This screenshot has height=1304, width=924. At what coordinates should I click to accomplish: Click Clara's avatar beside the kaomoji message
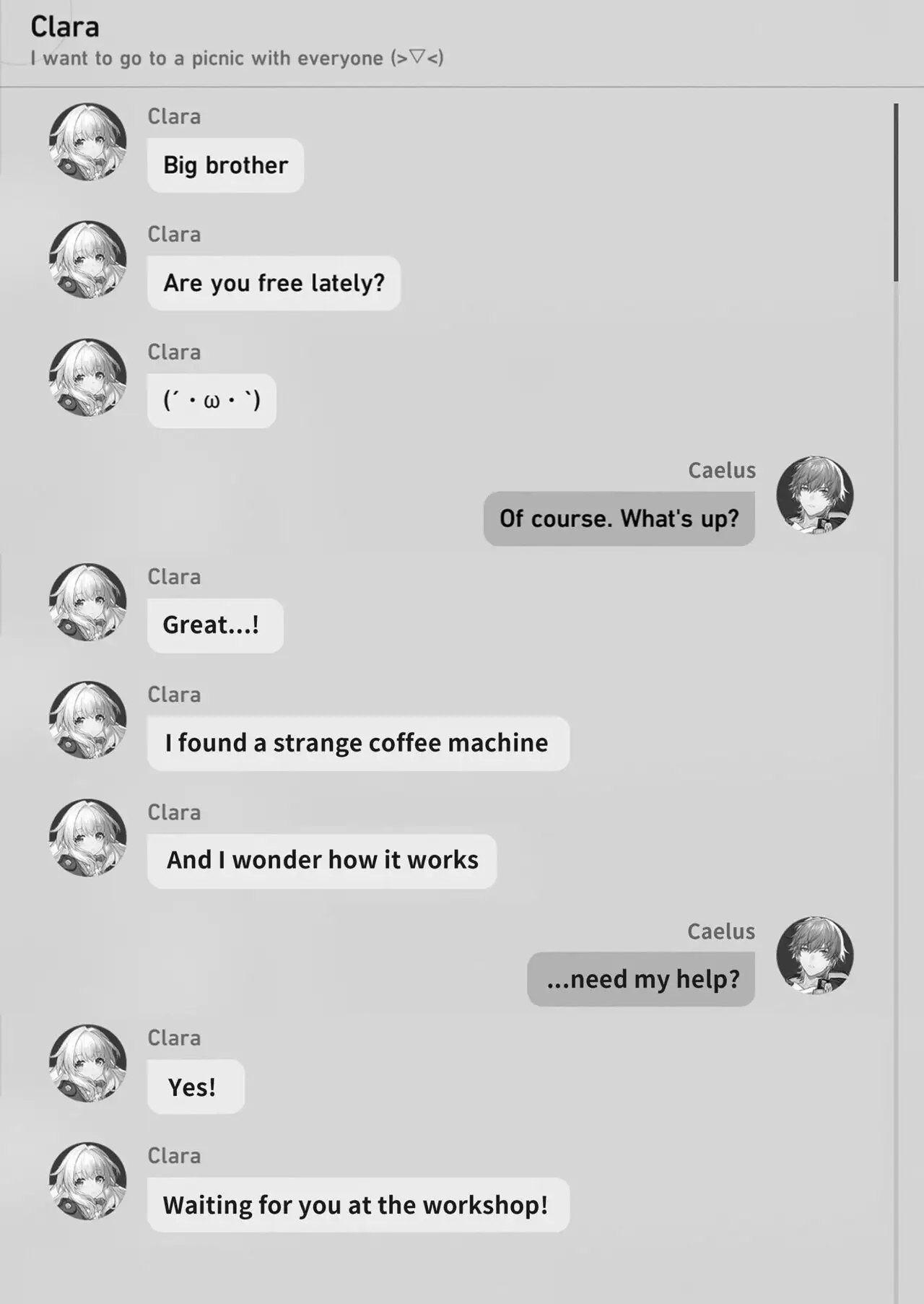[x=87, y=377]
